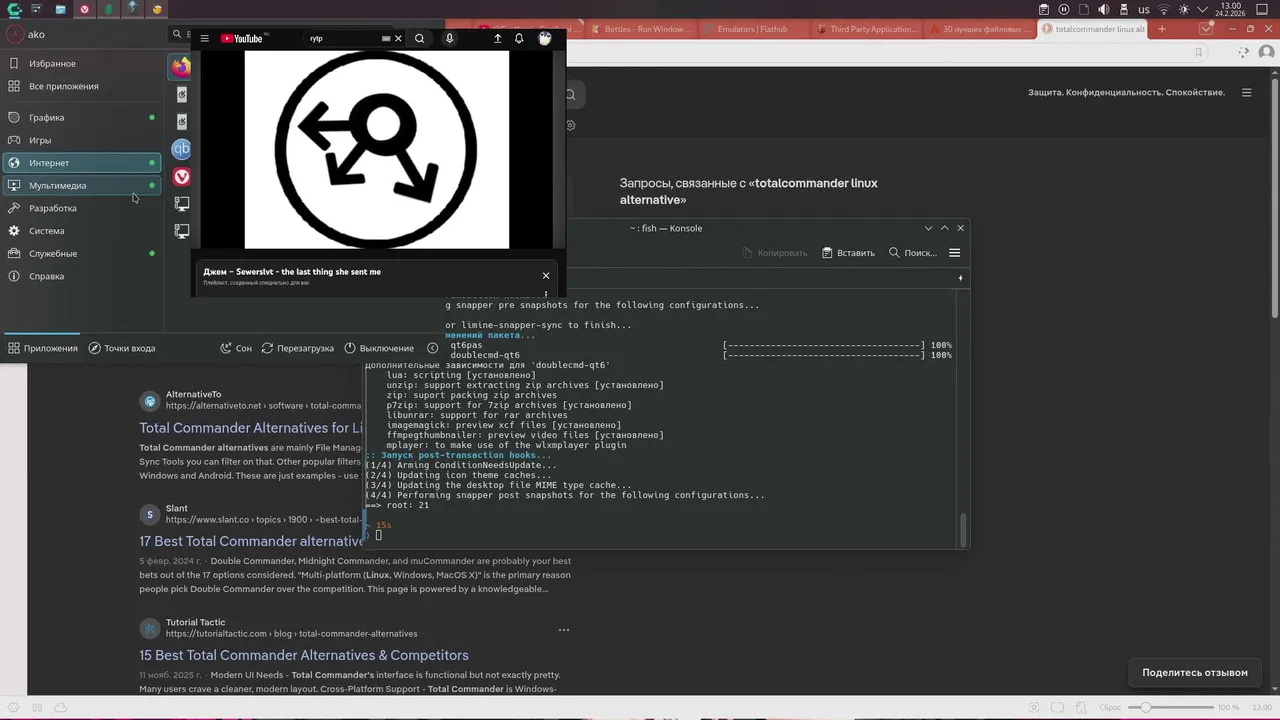Click the YouTube search magnifier button
Screen dimensions: 1280x720
click(x=420, y=39)
